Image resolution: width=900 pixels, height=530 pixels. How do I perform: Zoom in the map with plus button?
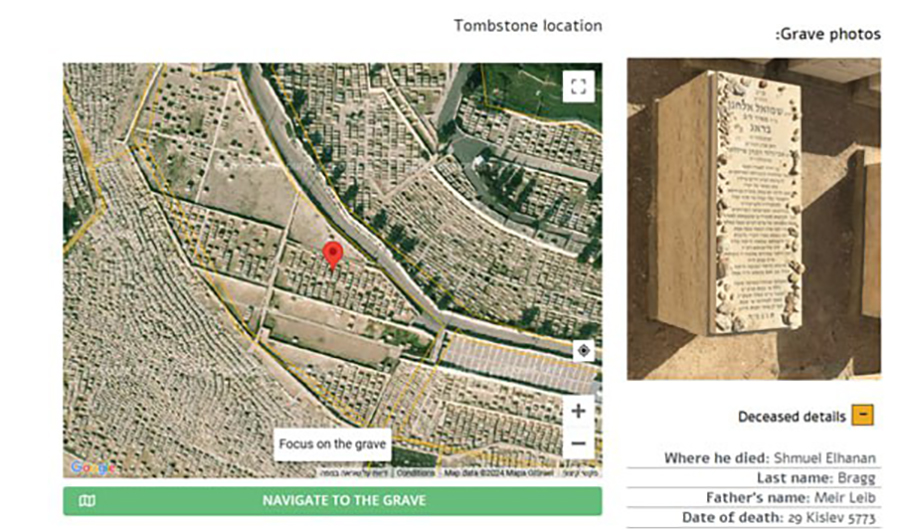point(578,410)
